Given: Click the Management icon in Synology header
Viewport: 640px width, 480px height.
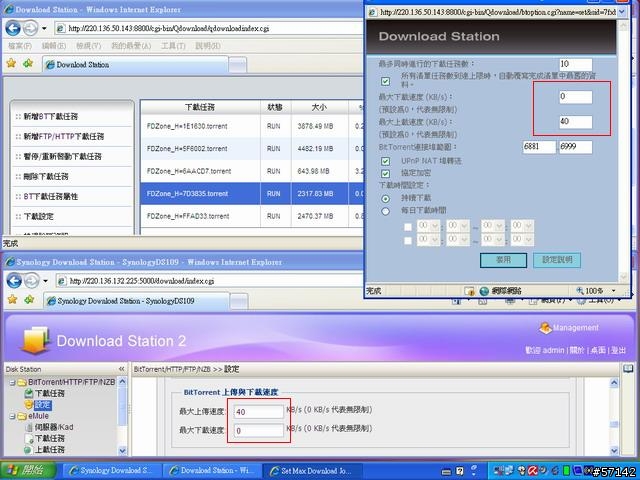Looking at the screenshot, I should click(x=545, y=328).
